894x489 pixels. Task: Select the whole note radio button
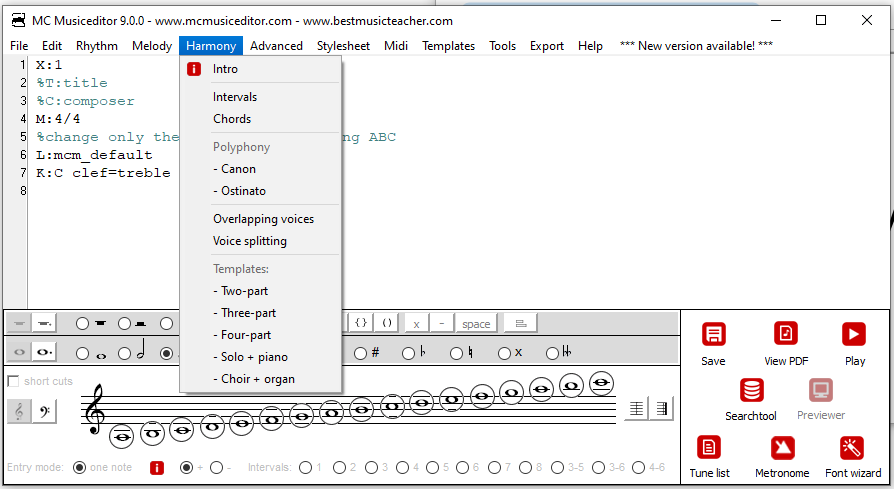[82, 353]
